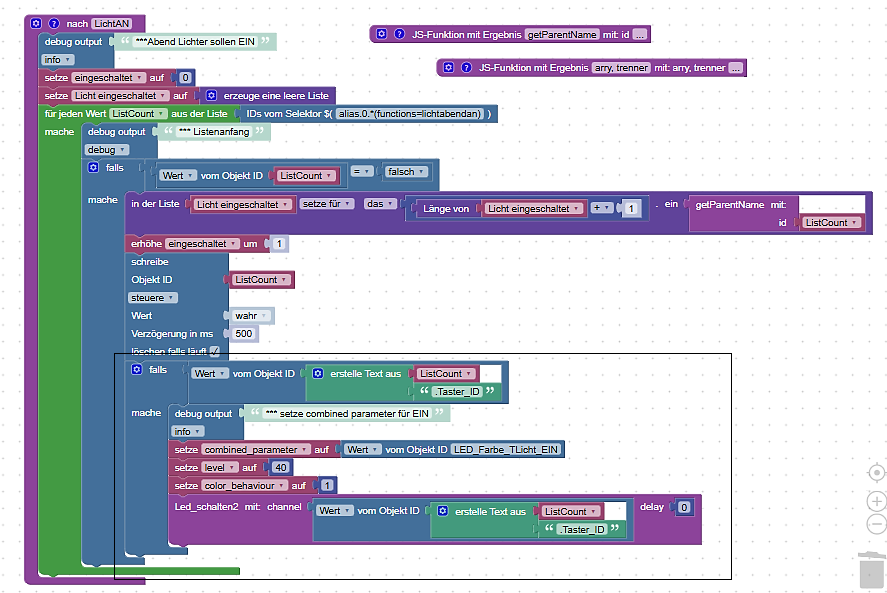Open the wahr value dropdown
This screenshot has width=887, height=593.
pyautogui.click(x=252, y=316)
